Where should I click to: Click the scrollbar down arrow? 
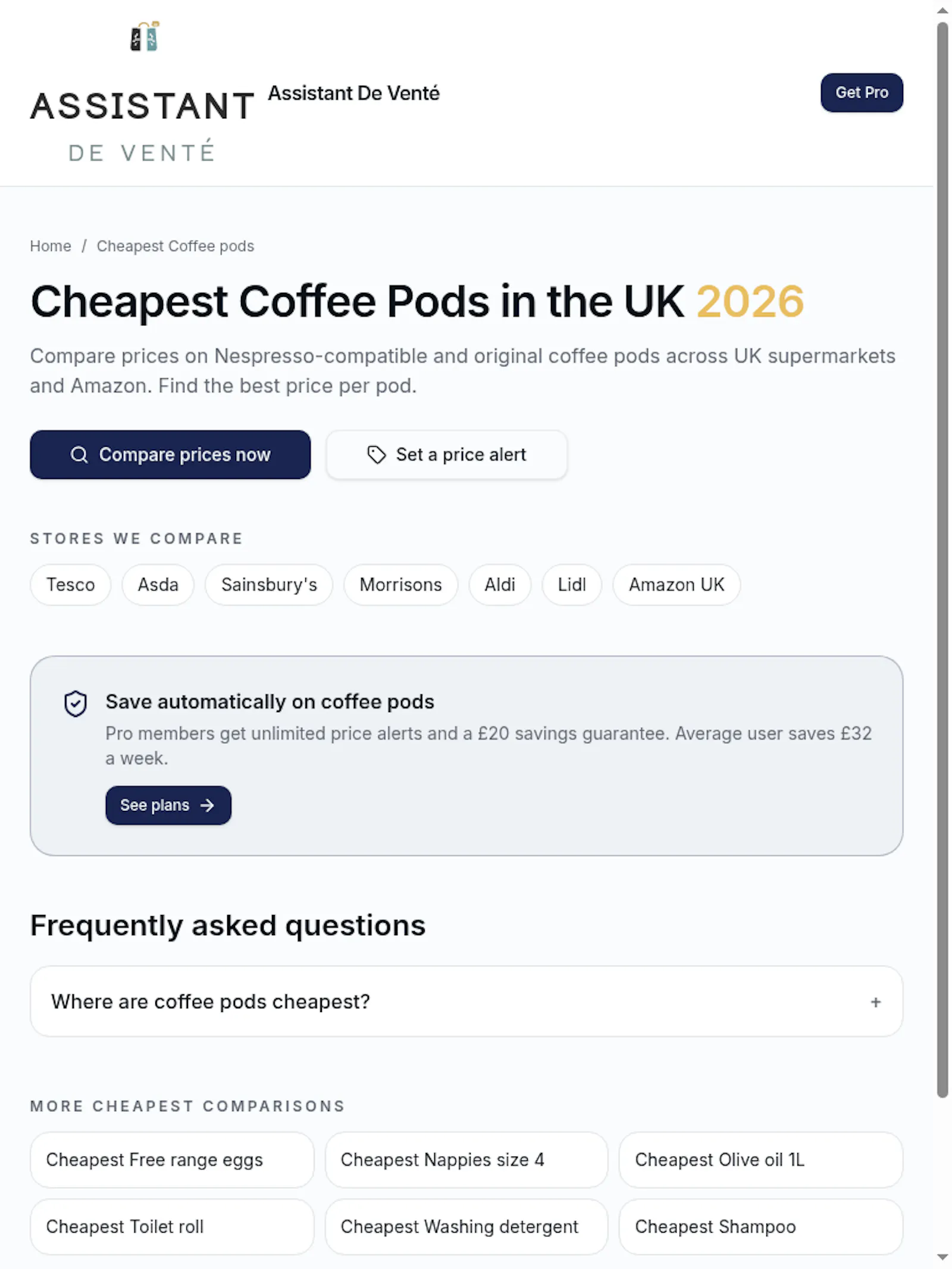tap(942, 1257)
